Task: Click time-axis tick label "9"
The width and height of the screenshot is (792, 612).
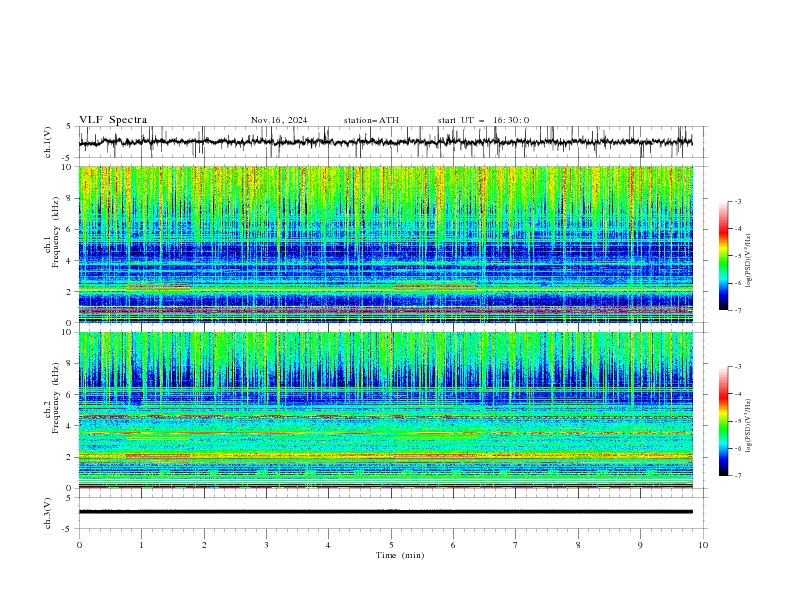Action: (x=640, y=545)
